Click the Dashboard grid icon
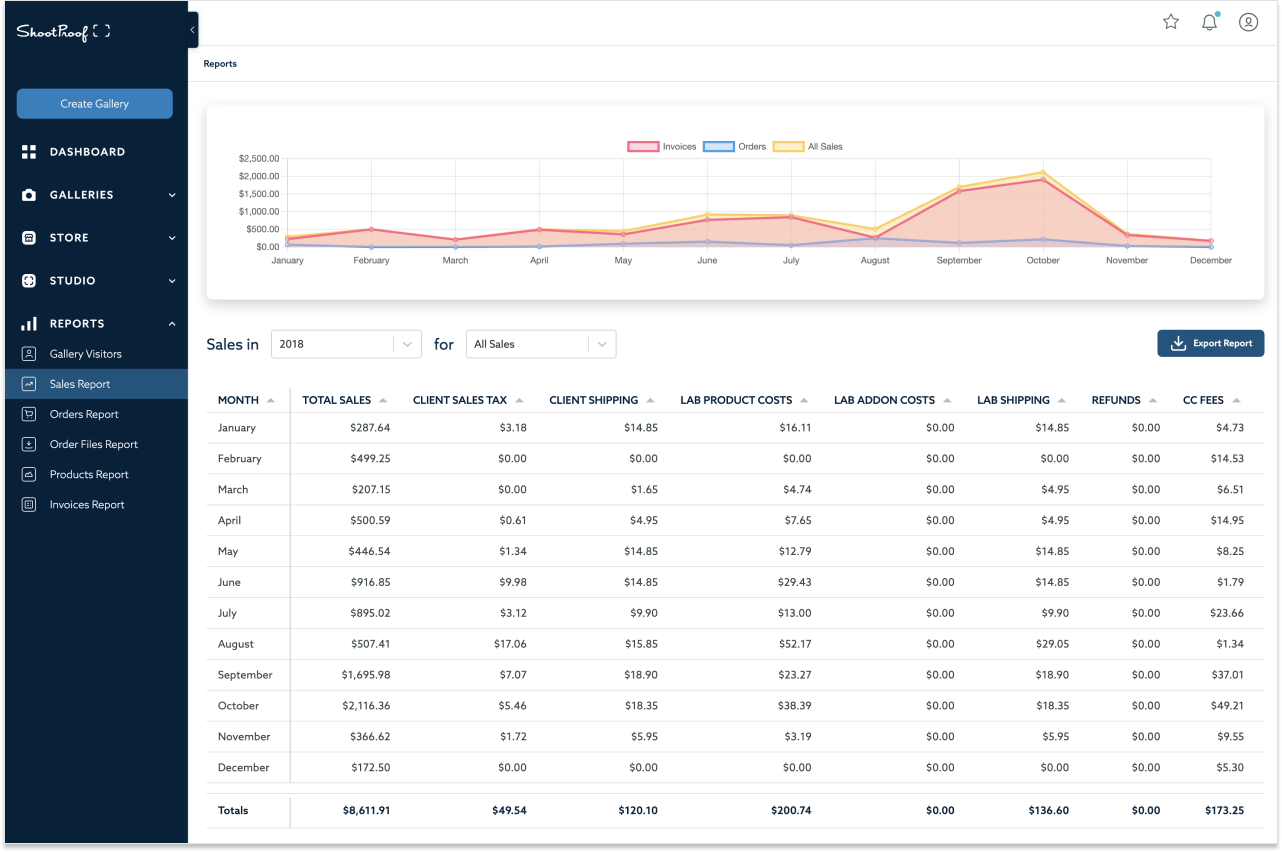The width and height of the screenshot is (1282, 852). tap(29, 152)
